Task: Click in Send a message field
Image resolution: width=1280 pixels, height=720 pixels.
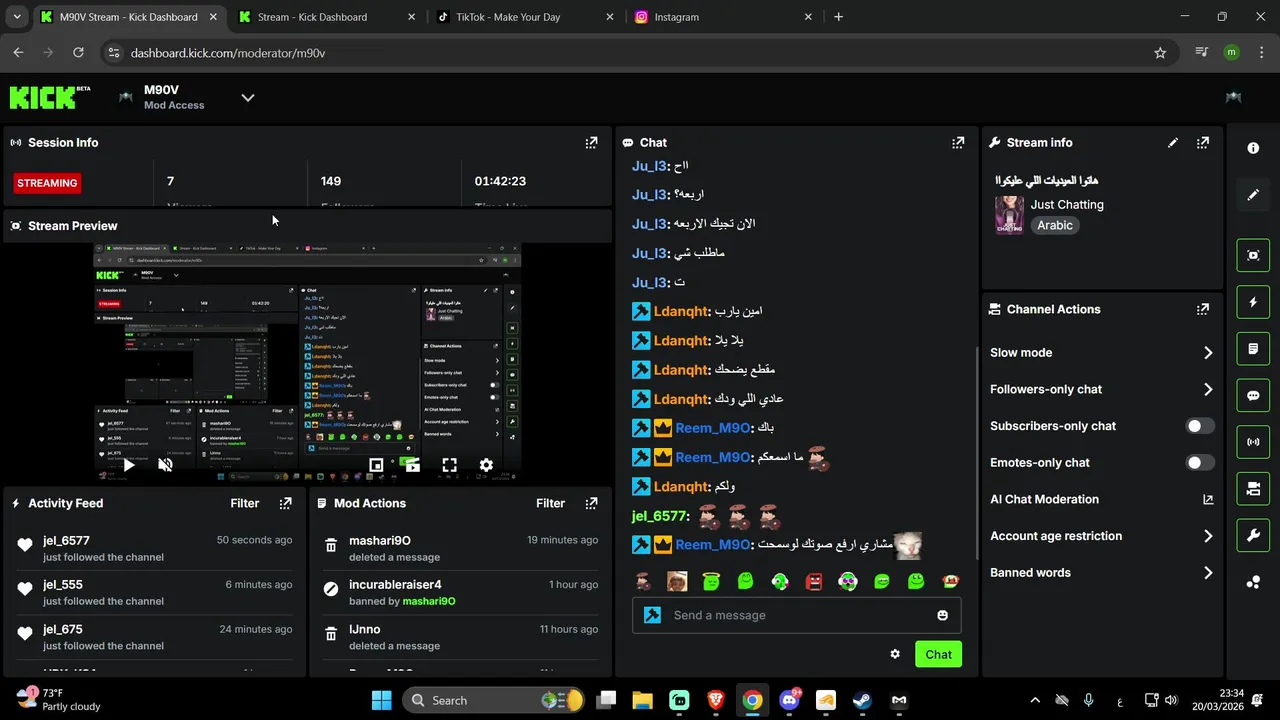Action: pyautogui.click(x=796, y=616)
